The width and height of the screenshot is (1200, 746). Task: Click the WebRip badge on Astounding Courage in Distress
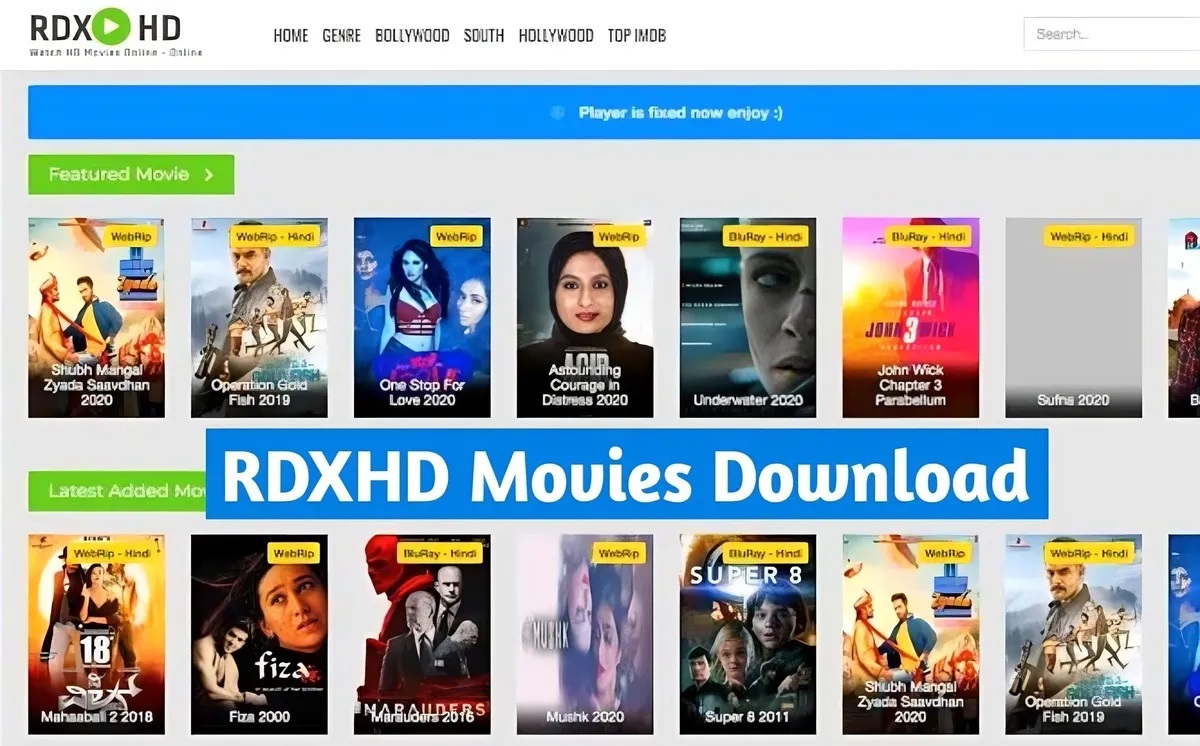coord(619,237)
